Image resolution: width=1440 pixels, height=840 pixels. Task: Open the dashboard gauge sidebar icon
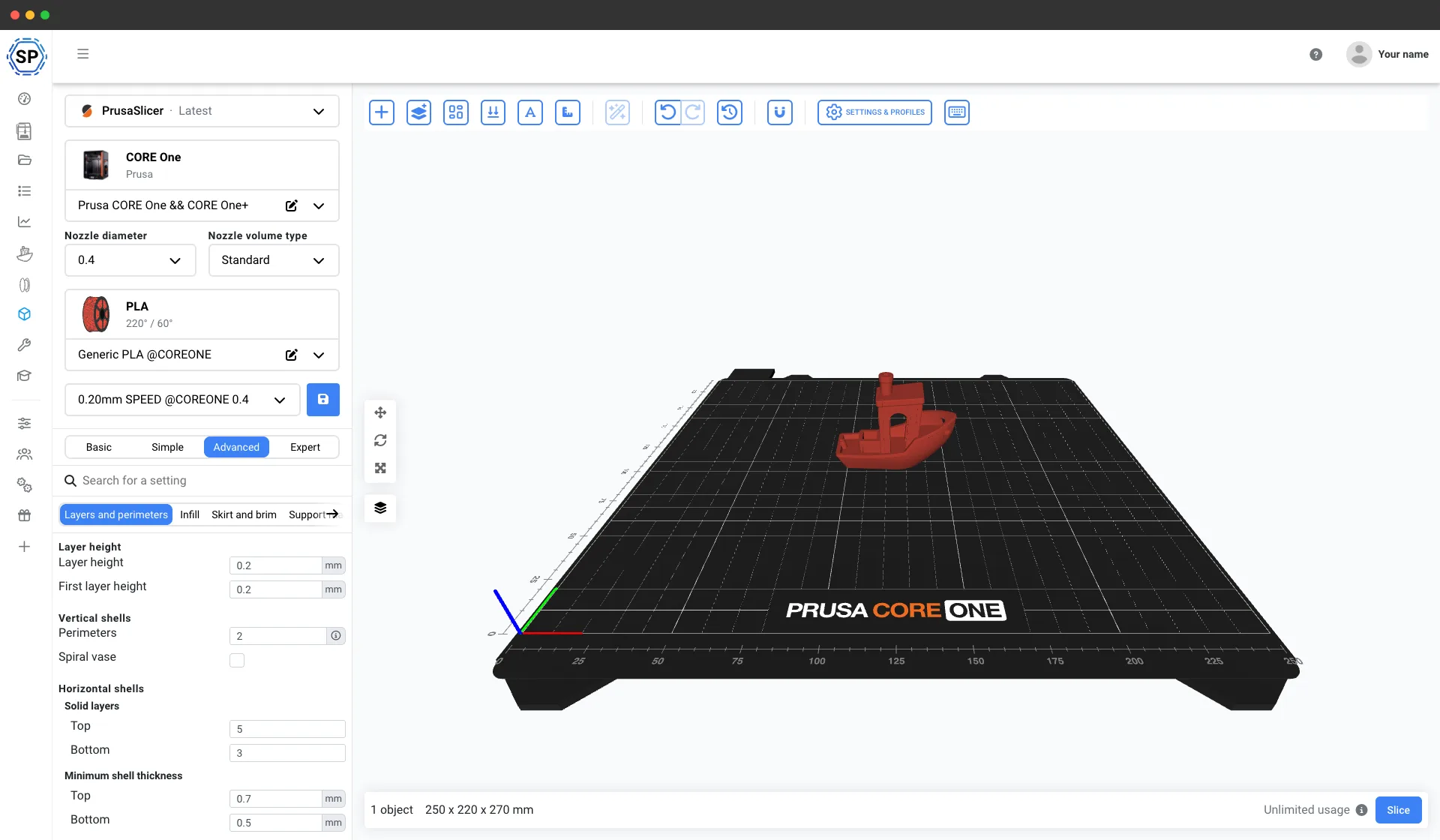point(24,99)
